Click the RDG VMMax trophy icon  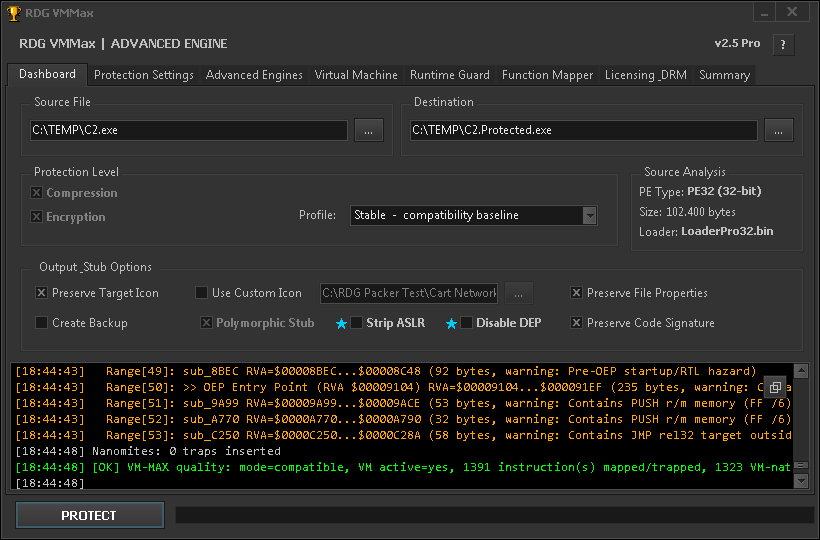(13, 13)
